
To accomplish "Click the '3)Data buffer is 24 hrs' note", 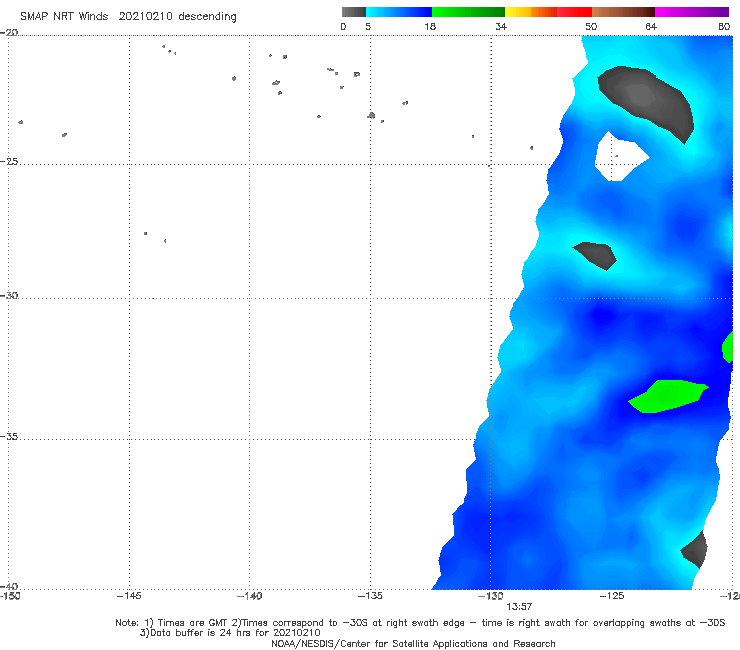I will coord(230,633).
